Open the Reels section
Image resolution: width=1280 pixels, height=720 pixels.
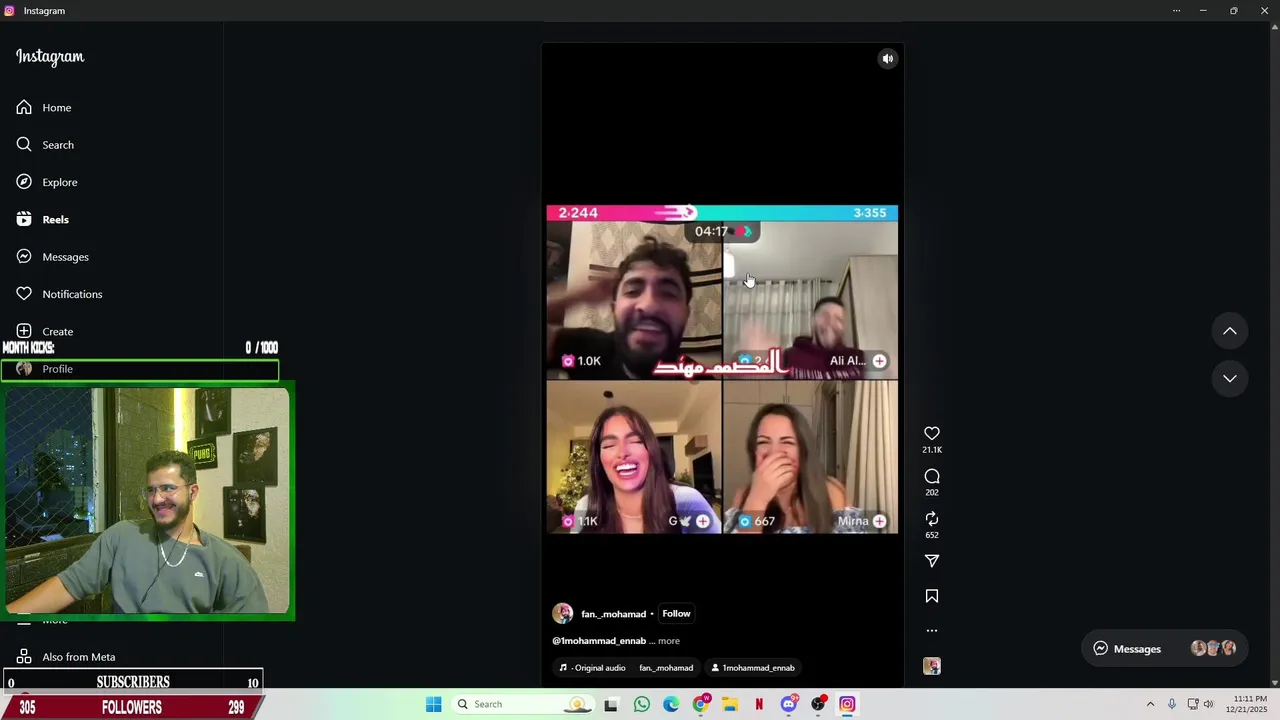pyautogui.click(x=43, y=219)
